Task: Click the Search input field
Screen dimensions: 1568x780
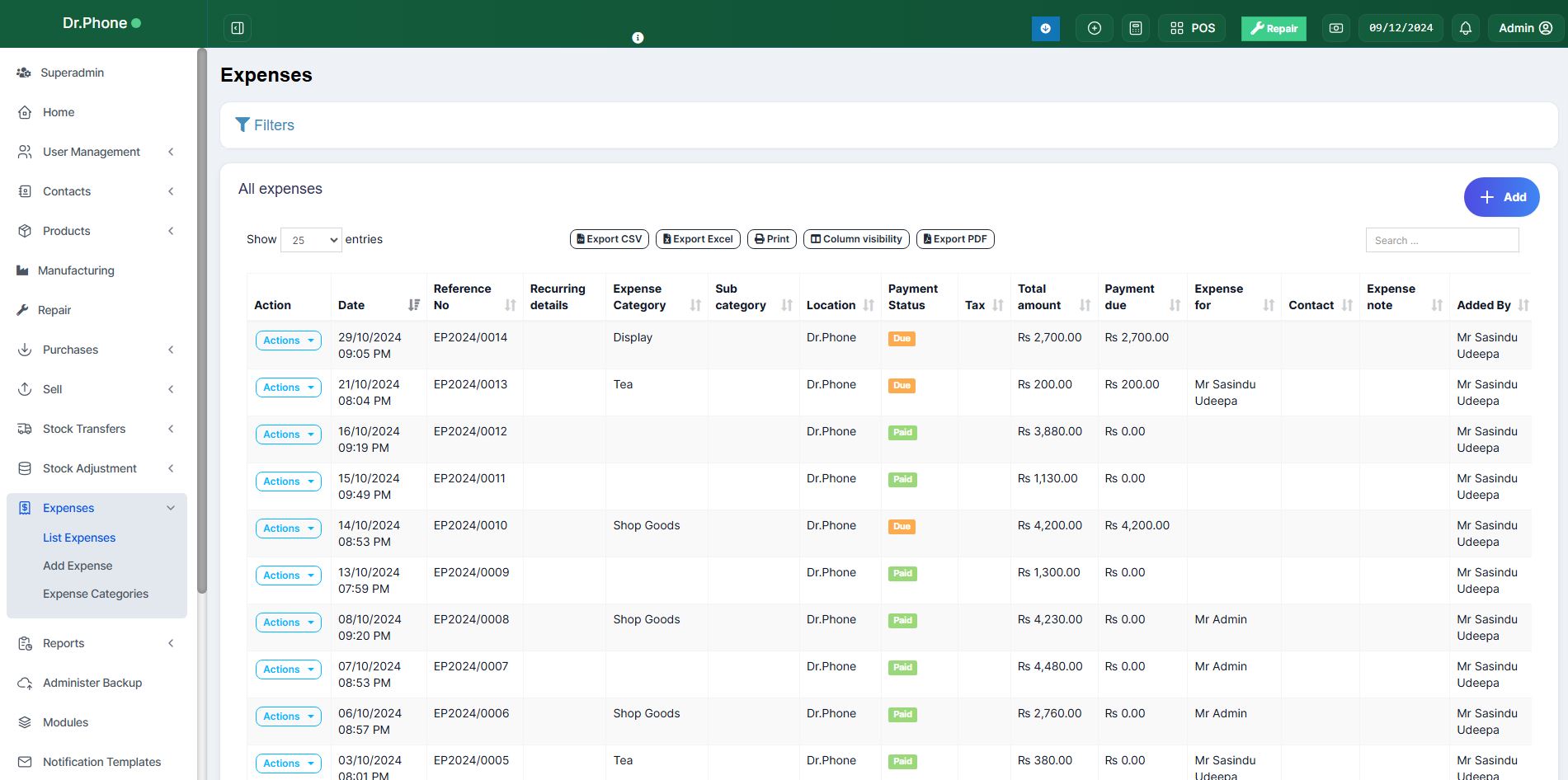Action: 1441,240
